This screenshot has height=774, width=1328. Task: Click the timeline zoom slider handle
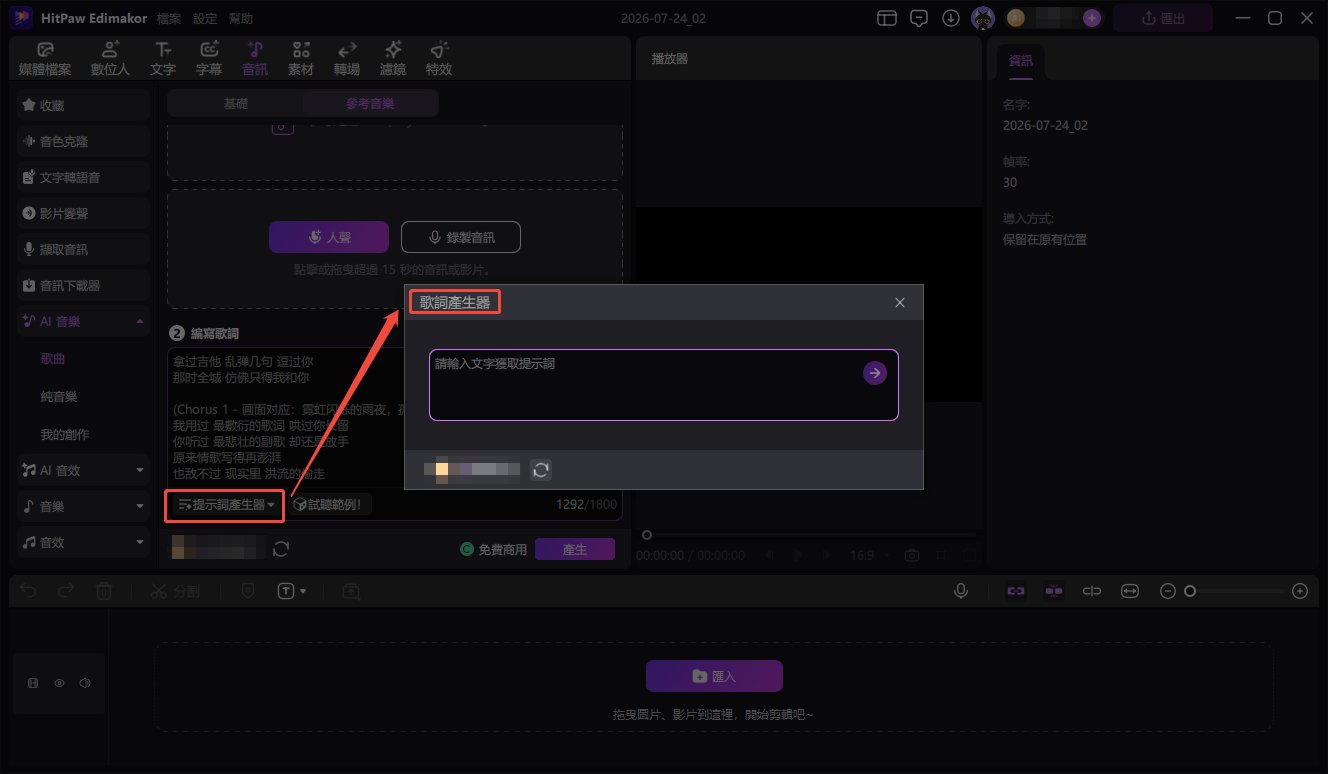pos(1190,591)
